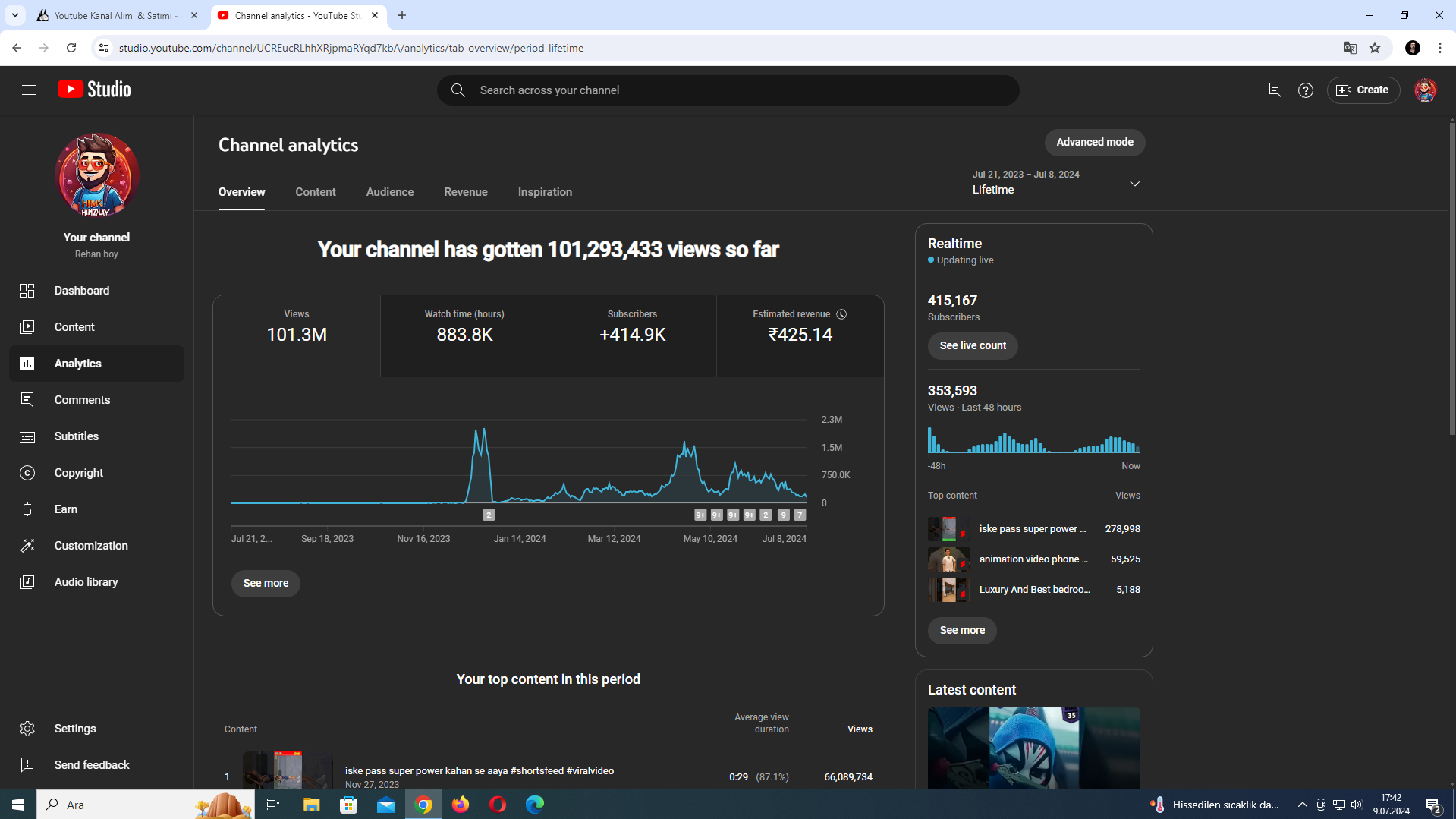The image size is (1456, 819).
Task: Bookmark this page with the star icon
Action: point(1375,48)
